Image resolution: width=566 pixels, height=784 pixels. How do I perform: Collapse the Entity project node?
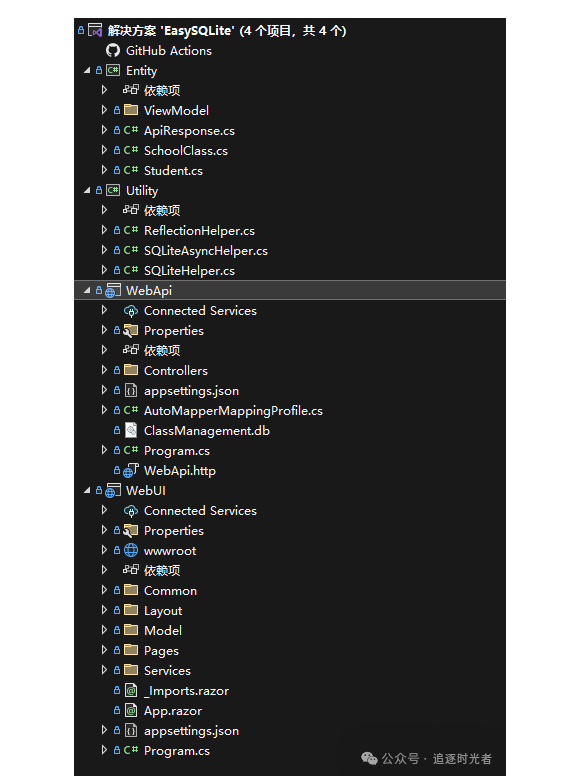87,70
